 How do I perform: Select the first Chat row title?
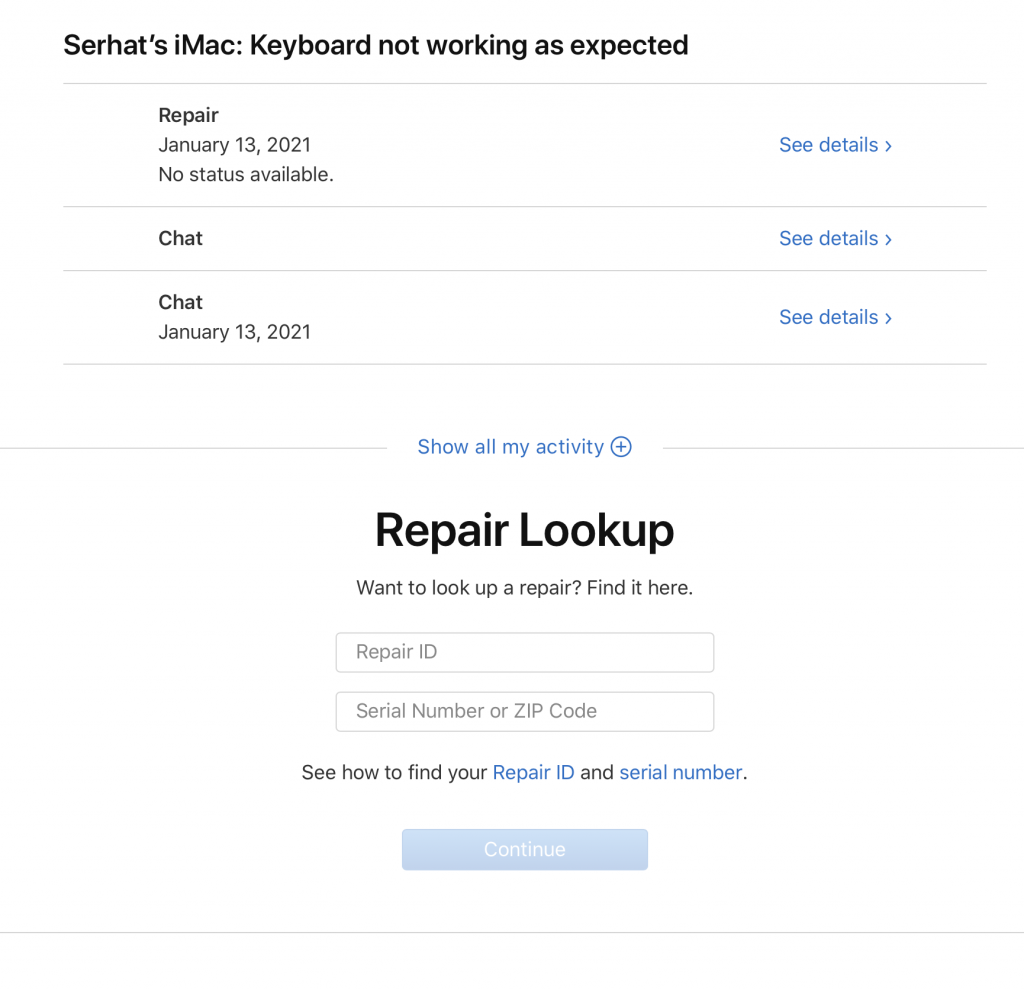(180, 238)
